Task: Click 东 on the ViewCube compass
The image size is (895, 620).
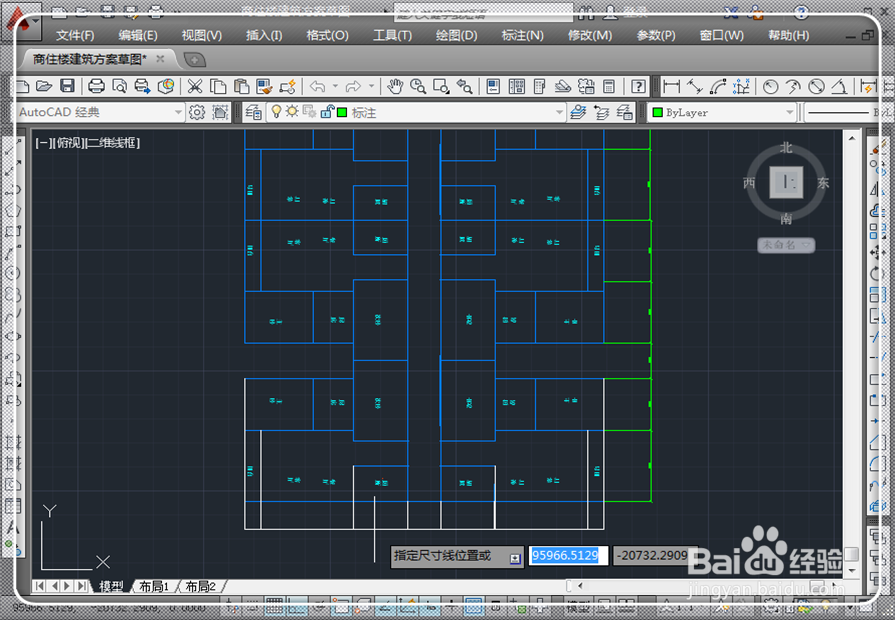Action: (x=823, y=183)
